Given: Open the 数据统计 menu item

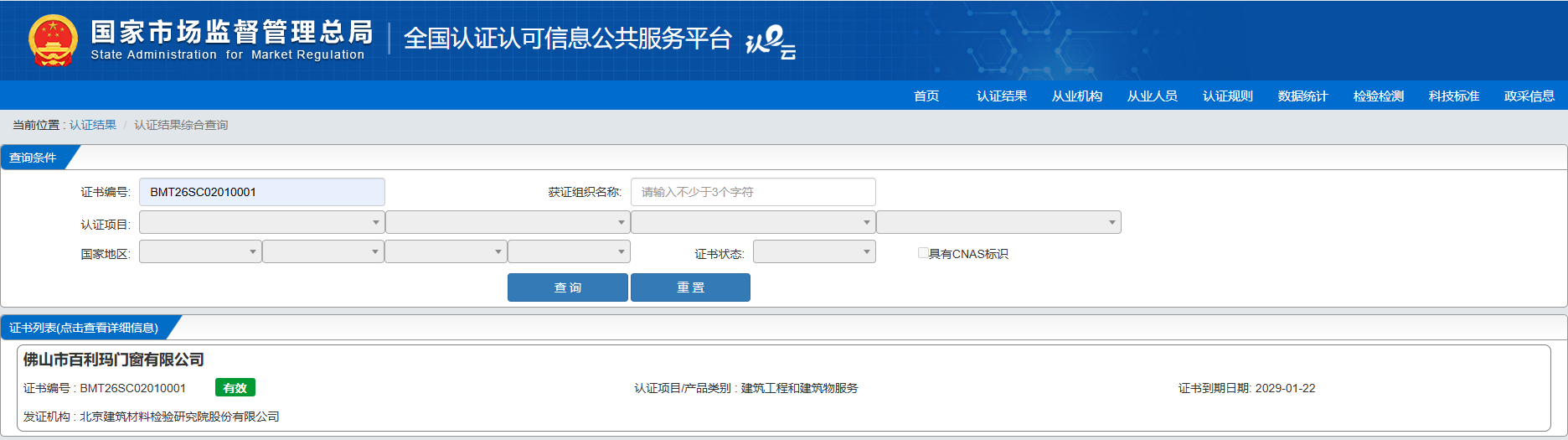Looking at the screenshot, I should [x=1302, y=96].
